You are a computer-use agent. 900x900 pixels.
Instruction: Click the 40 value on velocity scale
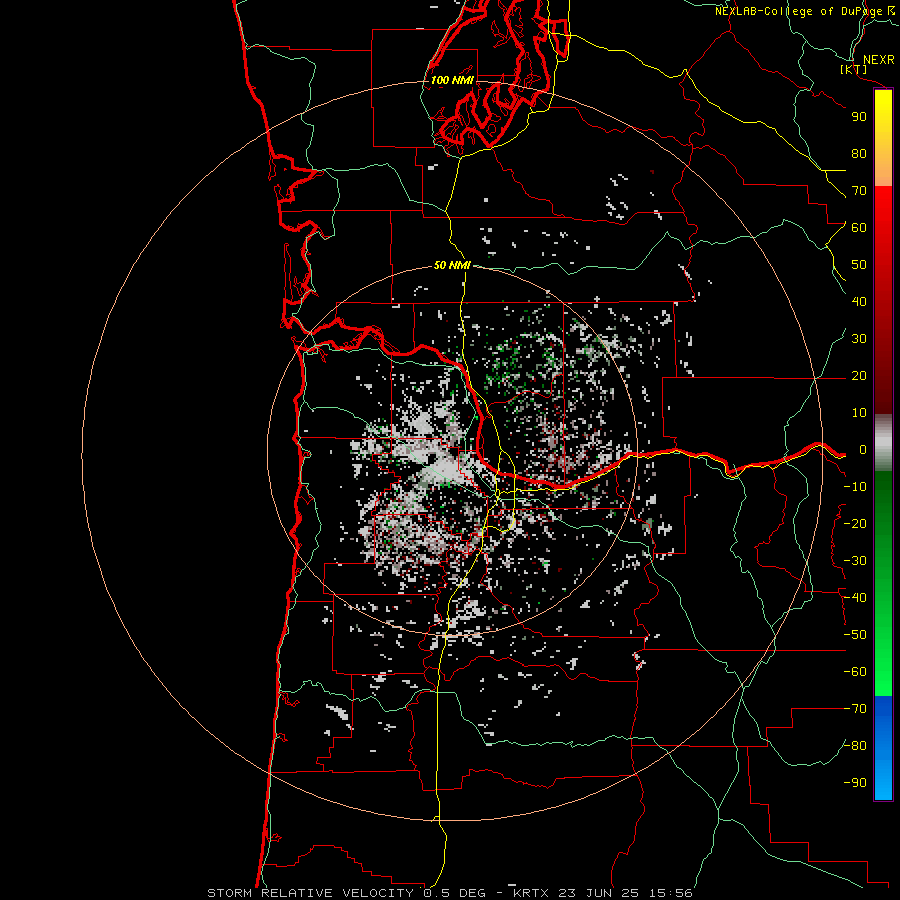pos(859,302)
